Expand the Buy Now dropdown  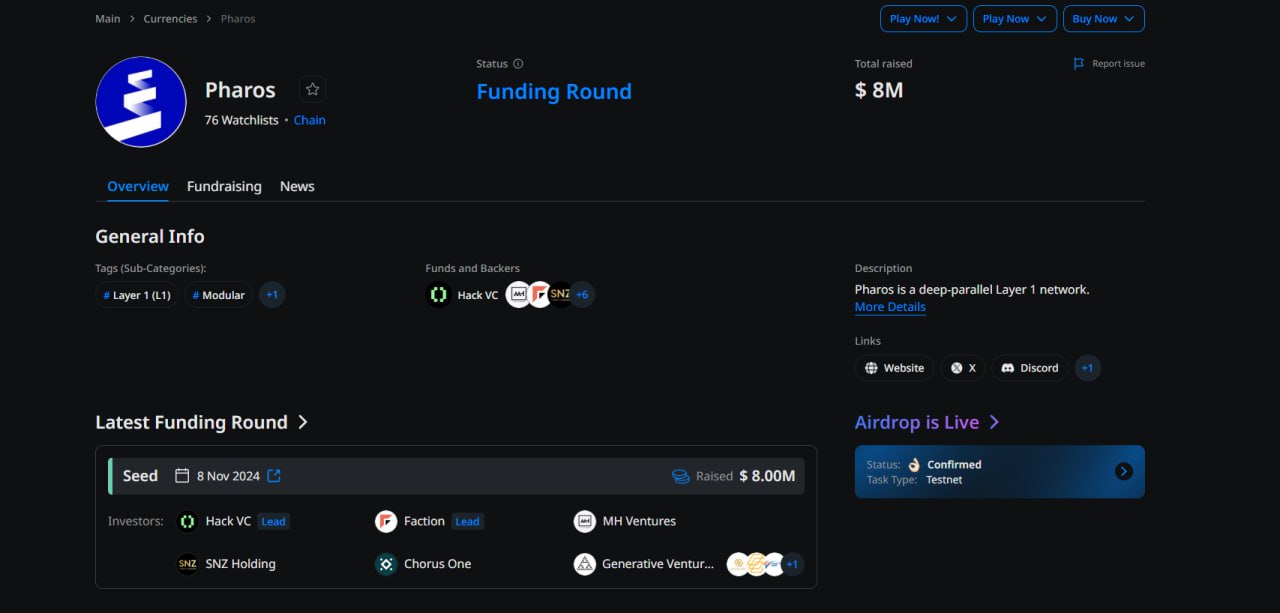1104,19
